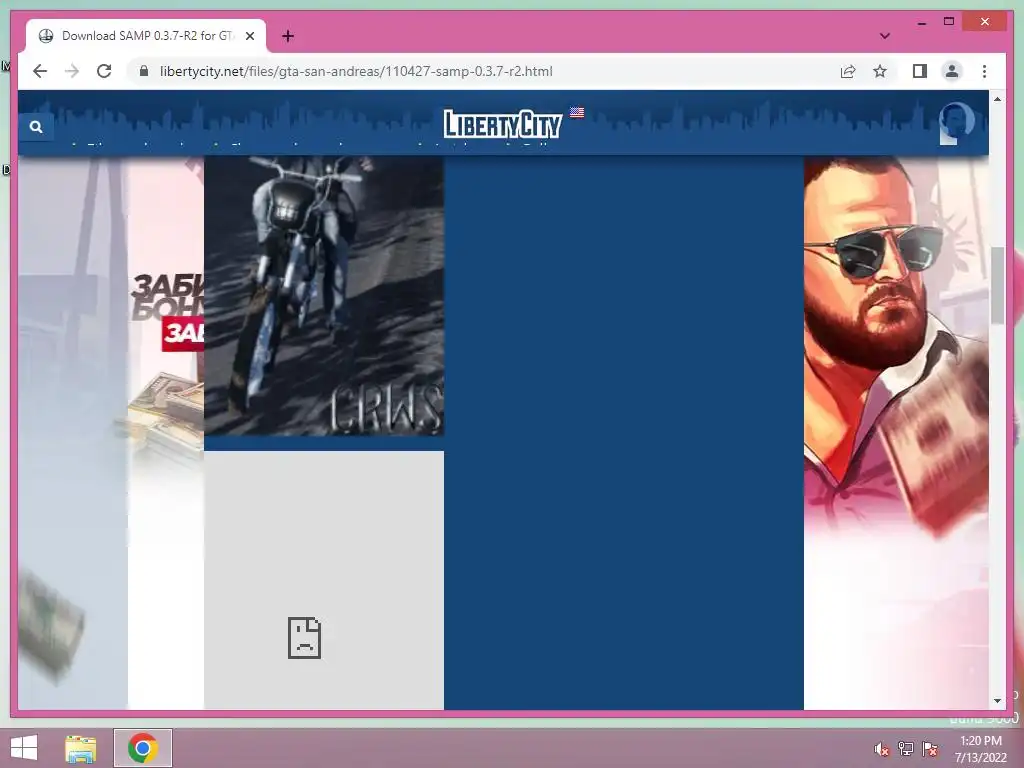
Task: Open the LibertyCity logo home link
Action: pyautogui.click(x=502, y=124)
